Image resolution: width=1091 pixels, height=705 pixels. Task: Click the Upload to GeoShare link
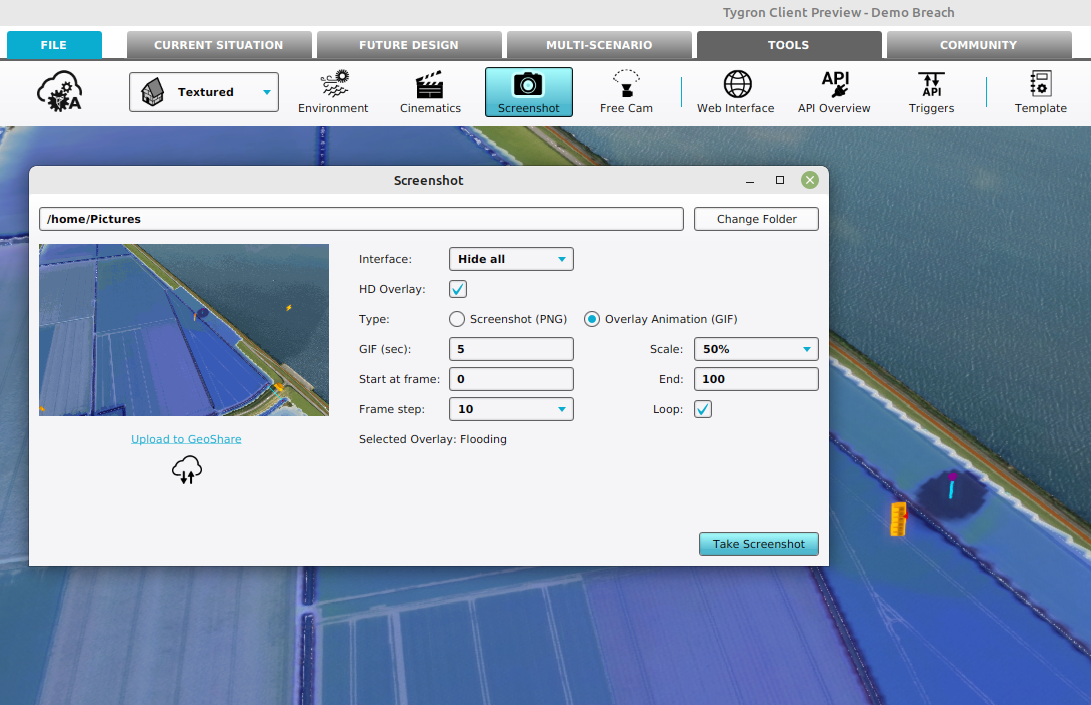pyautogui.click(x=186, y=439)
